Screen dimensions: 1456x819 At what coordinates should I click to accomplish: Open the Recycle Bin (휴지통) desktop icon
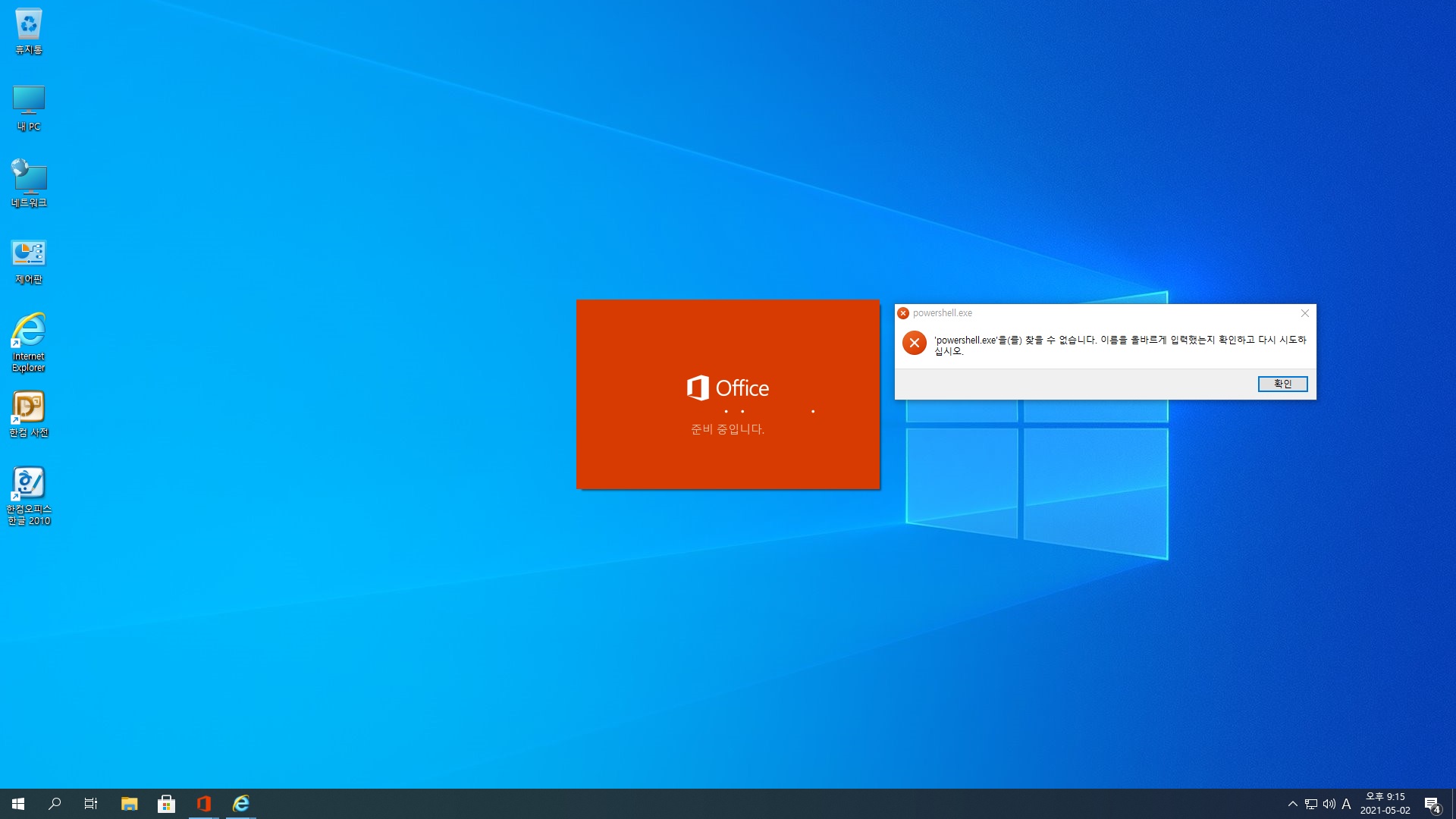click(x=29, y=32)
